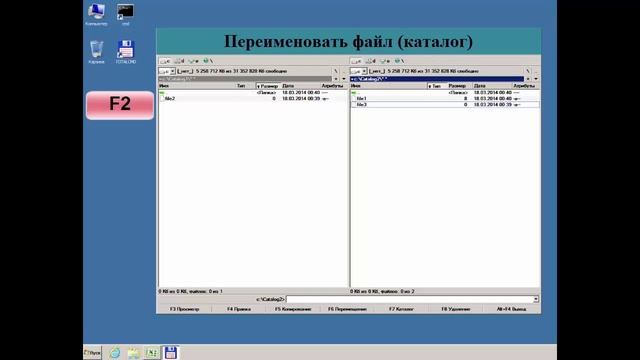Sort right panel by Тип column
640x360 pixels.
pos(437,86)
